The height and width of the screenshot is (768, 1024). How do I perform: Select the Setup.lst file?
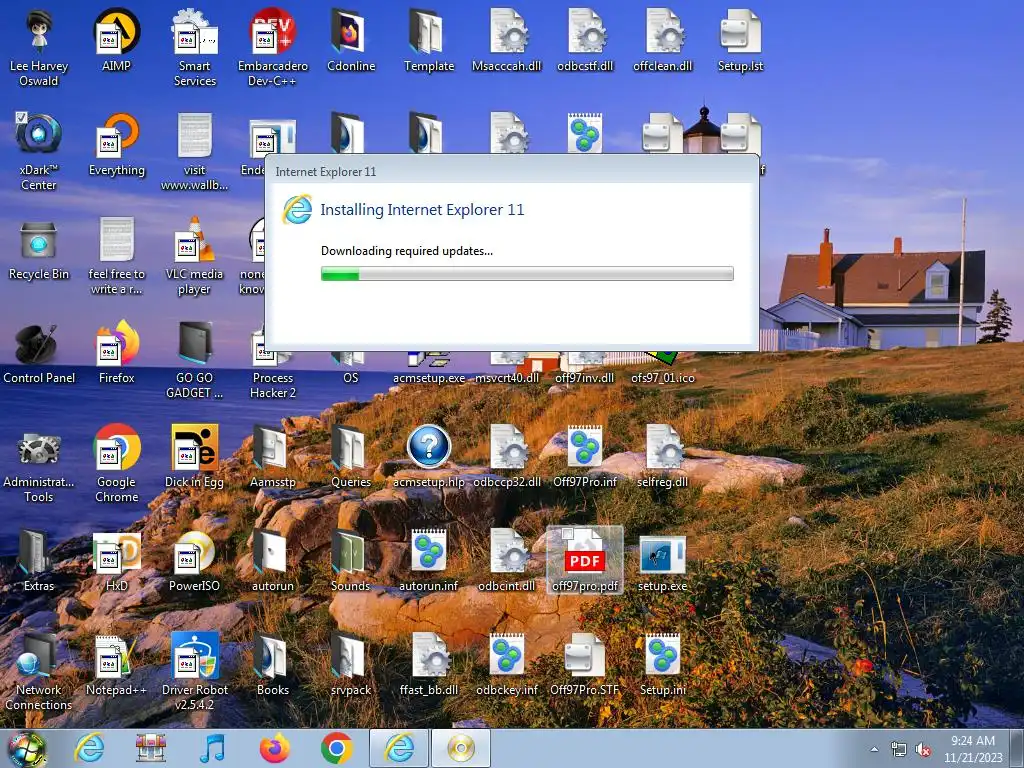point(740,40)
